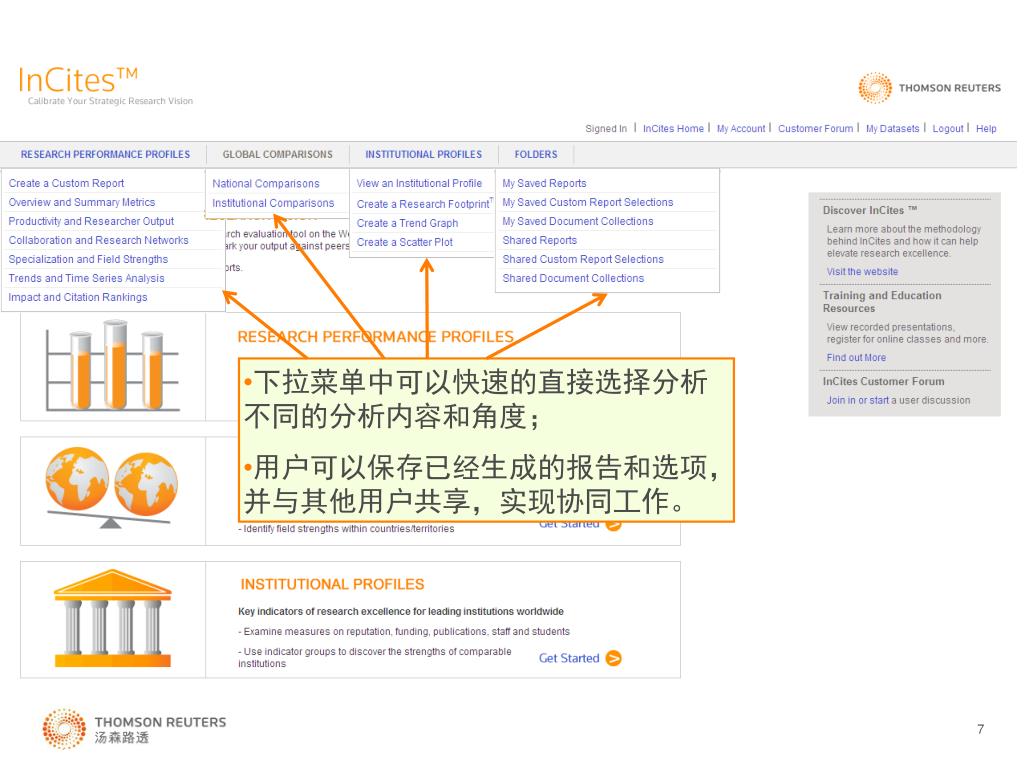
Task: Click the InCites Customer Forum heading
Action: [x=883, y=381]
